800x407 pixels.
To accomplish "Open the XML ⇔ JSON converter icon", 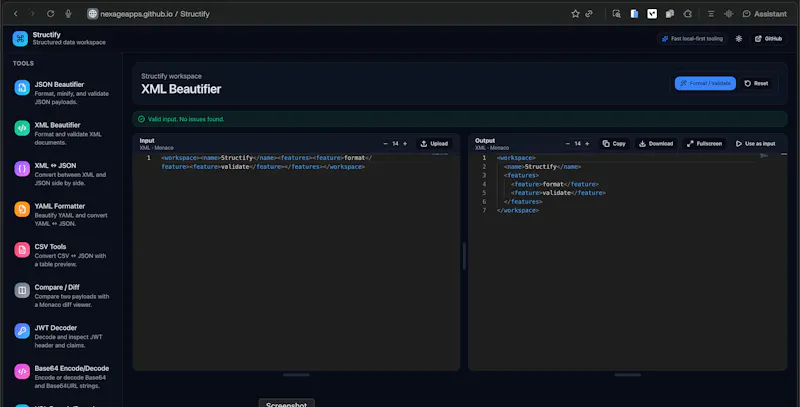I will click(22, 168).
